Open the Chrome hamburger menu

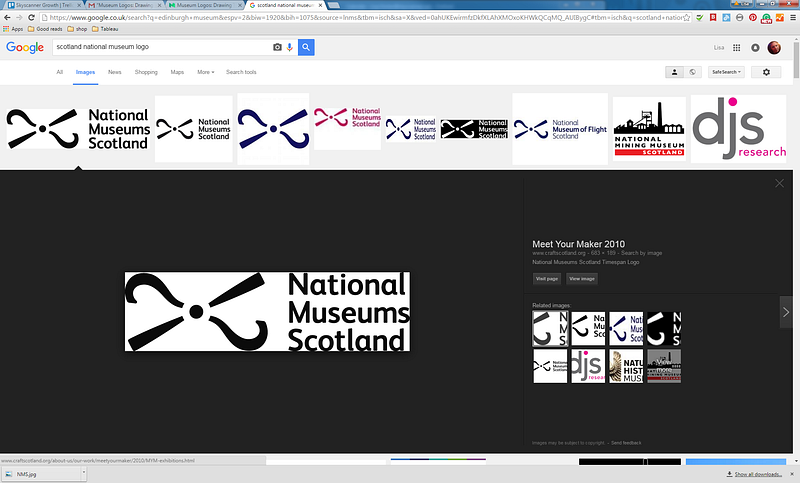tap(793, 17)
